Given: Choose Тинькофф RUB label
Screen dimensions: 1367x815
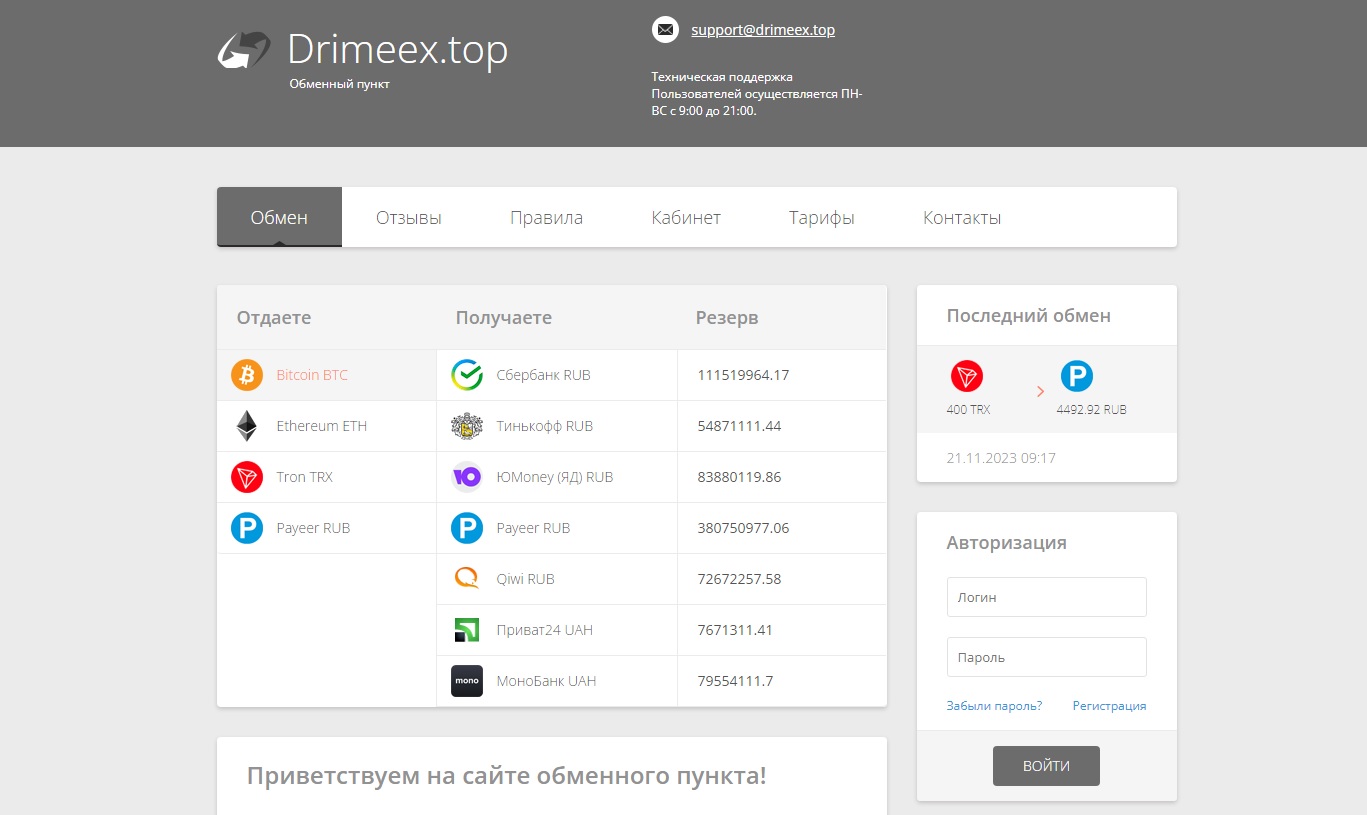Looking at the screenshot, I should coord(545,426).
